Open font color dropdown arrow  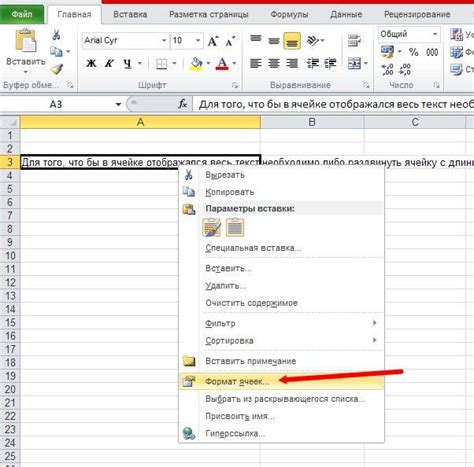(x=234, y=63)
